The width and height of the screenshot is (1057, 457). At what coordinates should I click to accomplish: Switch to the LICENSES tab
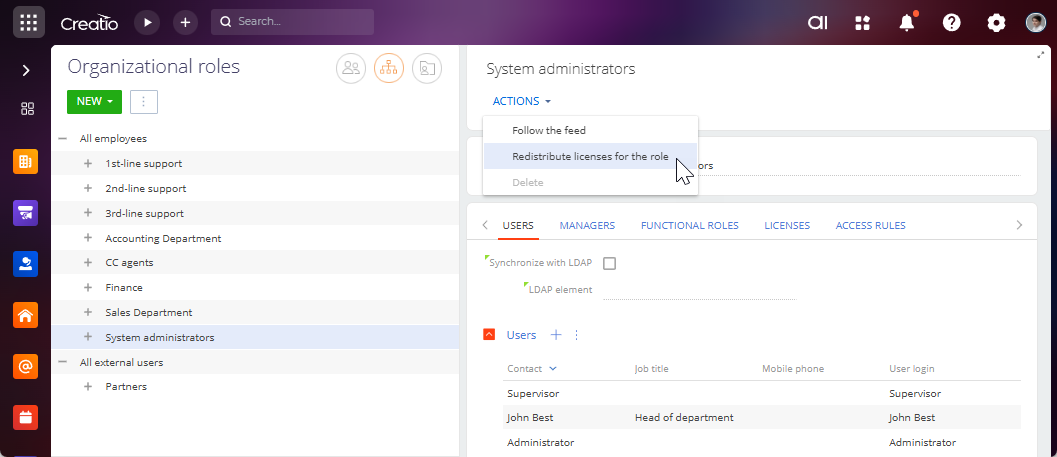pos(786,225)
